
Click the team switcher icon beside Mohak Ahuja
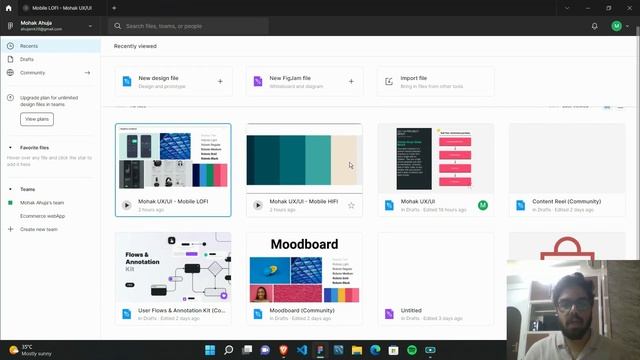point(10,26)
